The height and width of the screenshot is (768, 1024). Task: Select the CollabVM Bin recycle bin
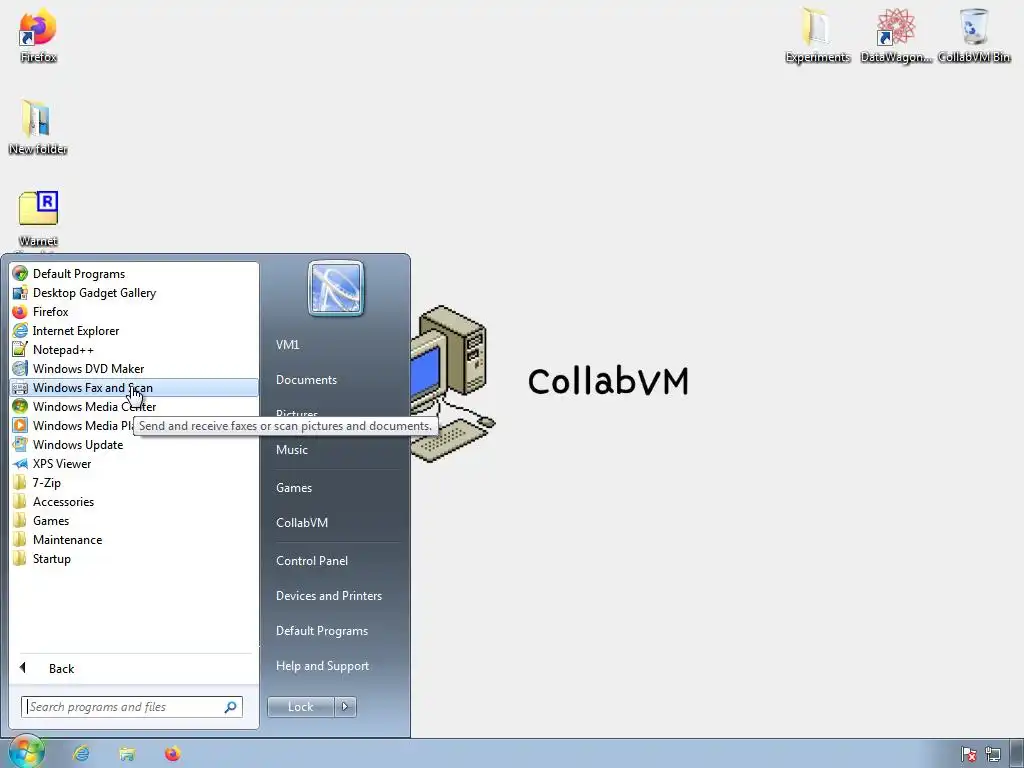click(974, 35)
